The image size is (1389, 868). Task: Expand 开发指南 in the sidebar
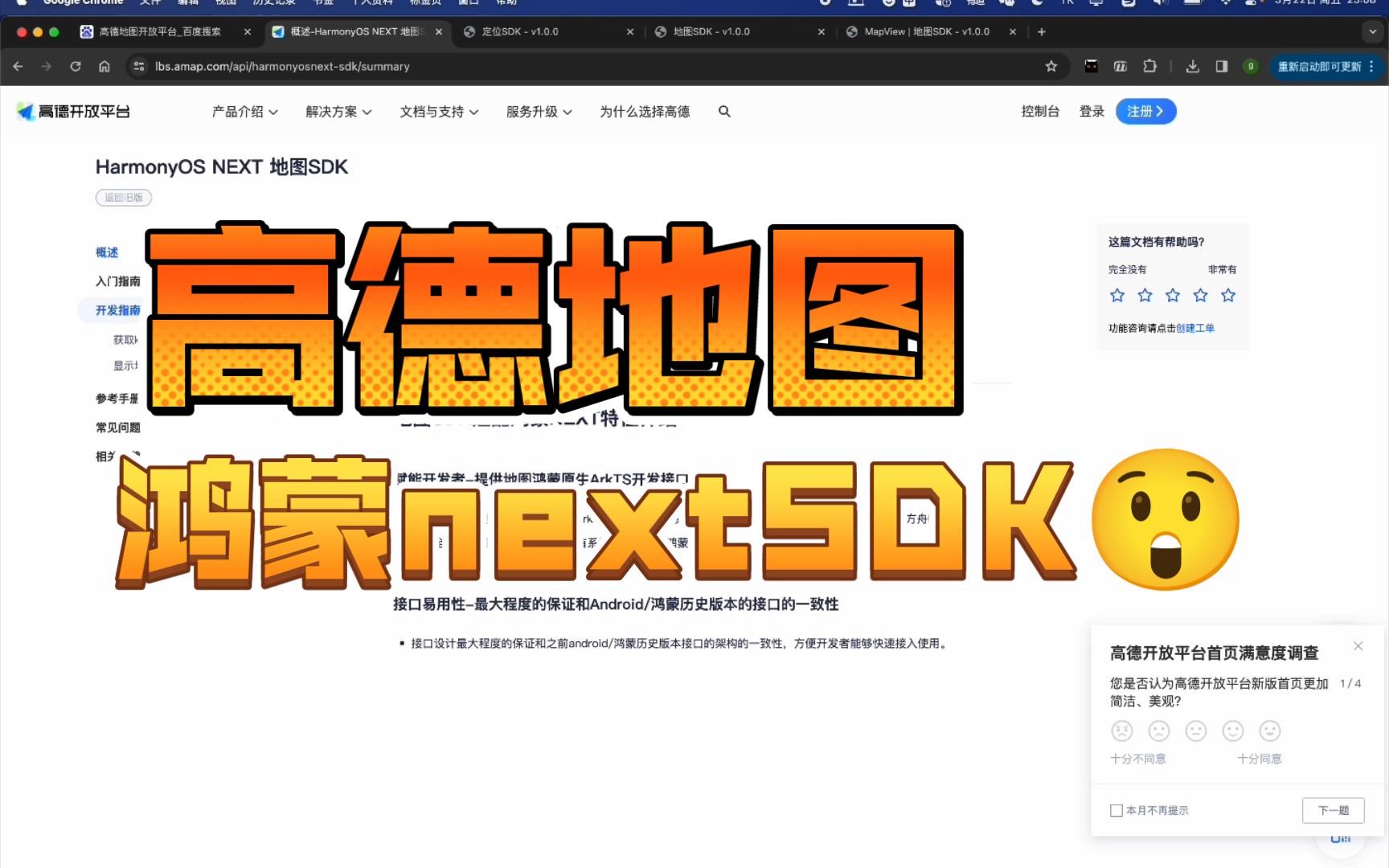pyautogui.click(x=117, y=310)
